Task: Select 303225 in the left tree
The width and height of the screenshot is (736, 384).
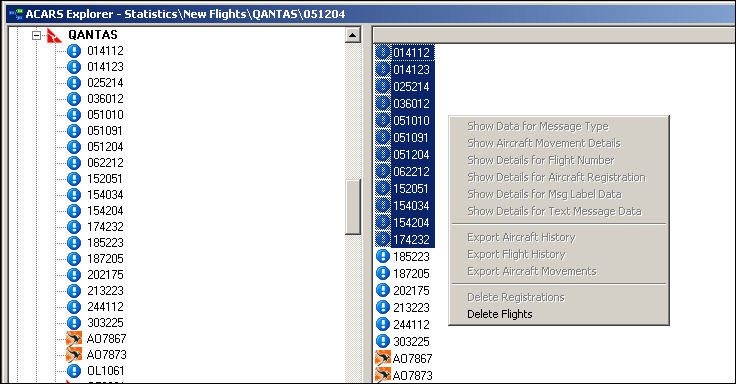Action: [x=105, y=323]
